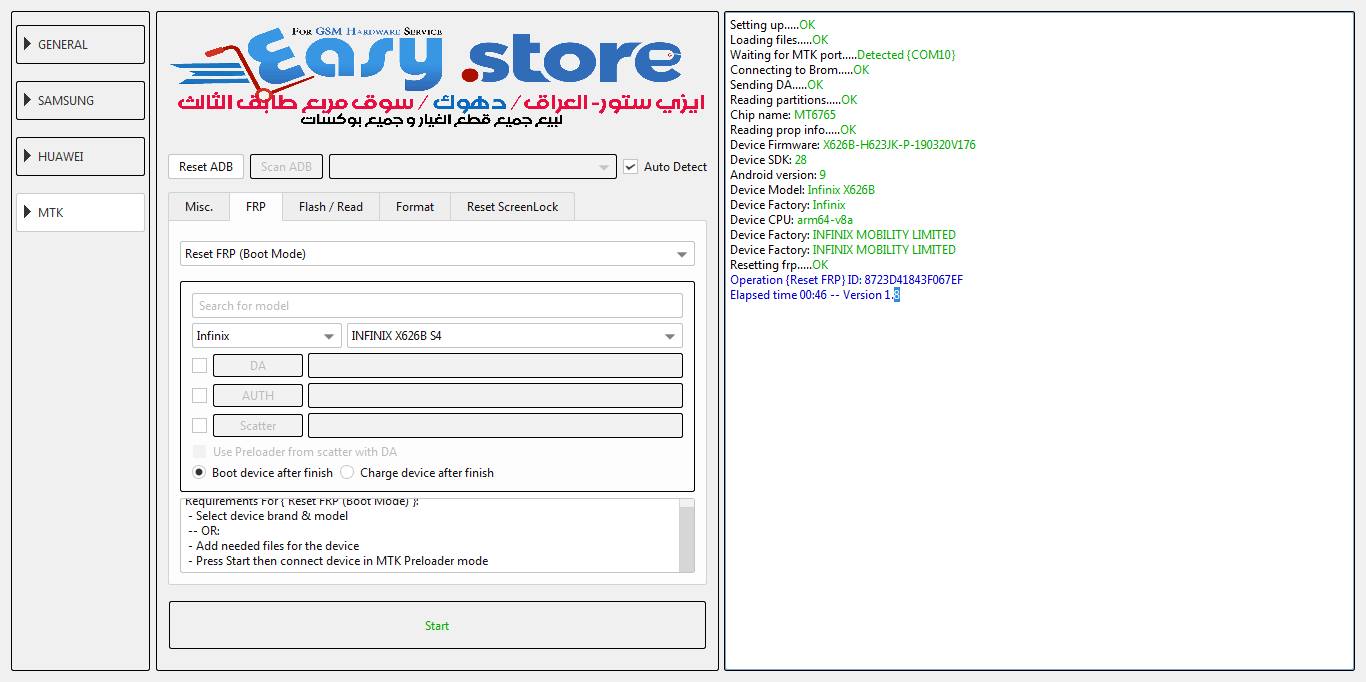This screenshot has width=1366, height=682.
Task: Click the requirements box scrollbar
Action: pyautogui.click(x=687, y=535)
